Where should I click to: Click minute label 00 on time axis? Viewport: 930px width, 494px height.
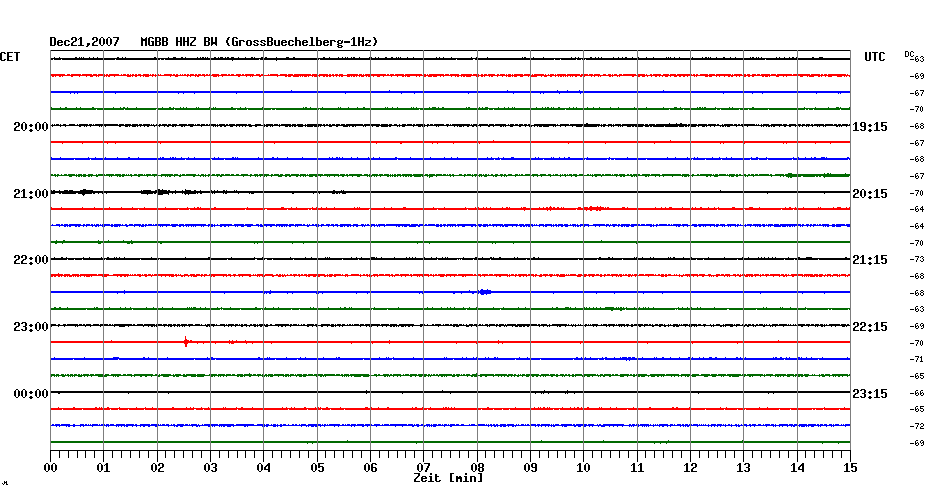[x=51, y=468]
